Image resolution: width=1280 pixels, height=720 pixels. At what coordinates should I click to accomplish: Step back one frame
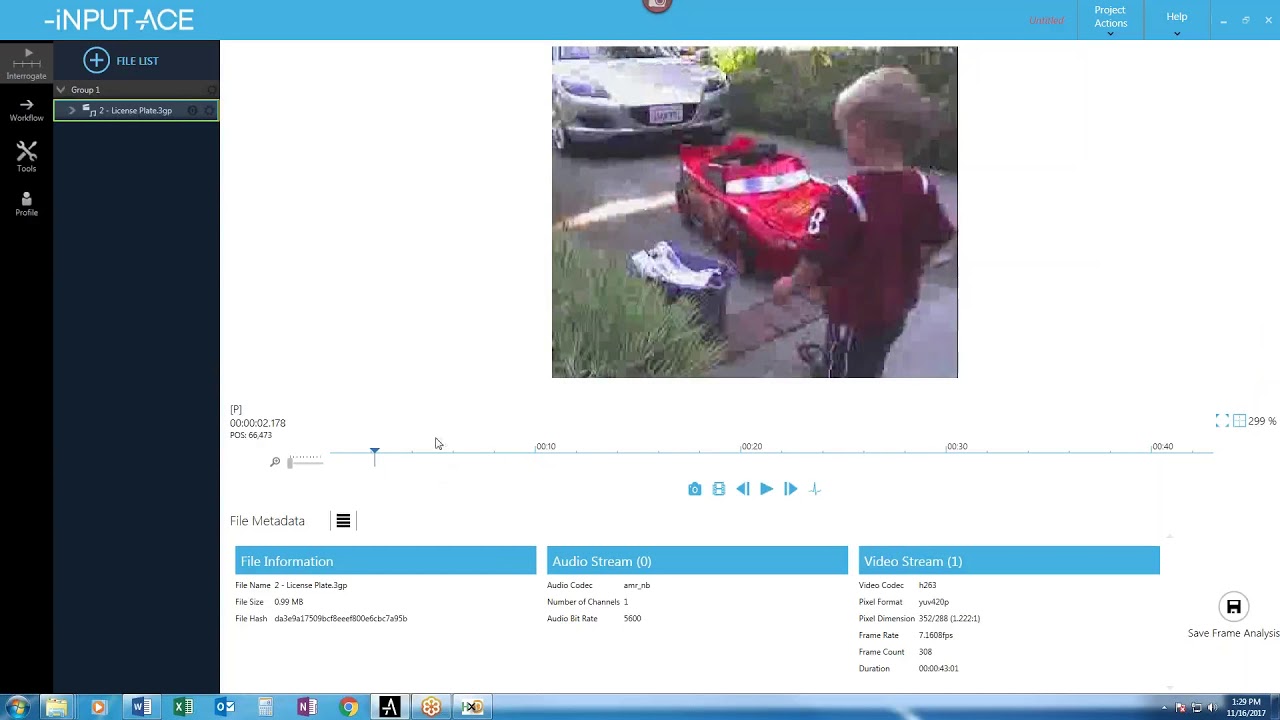(742, 489)
